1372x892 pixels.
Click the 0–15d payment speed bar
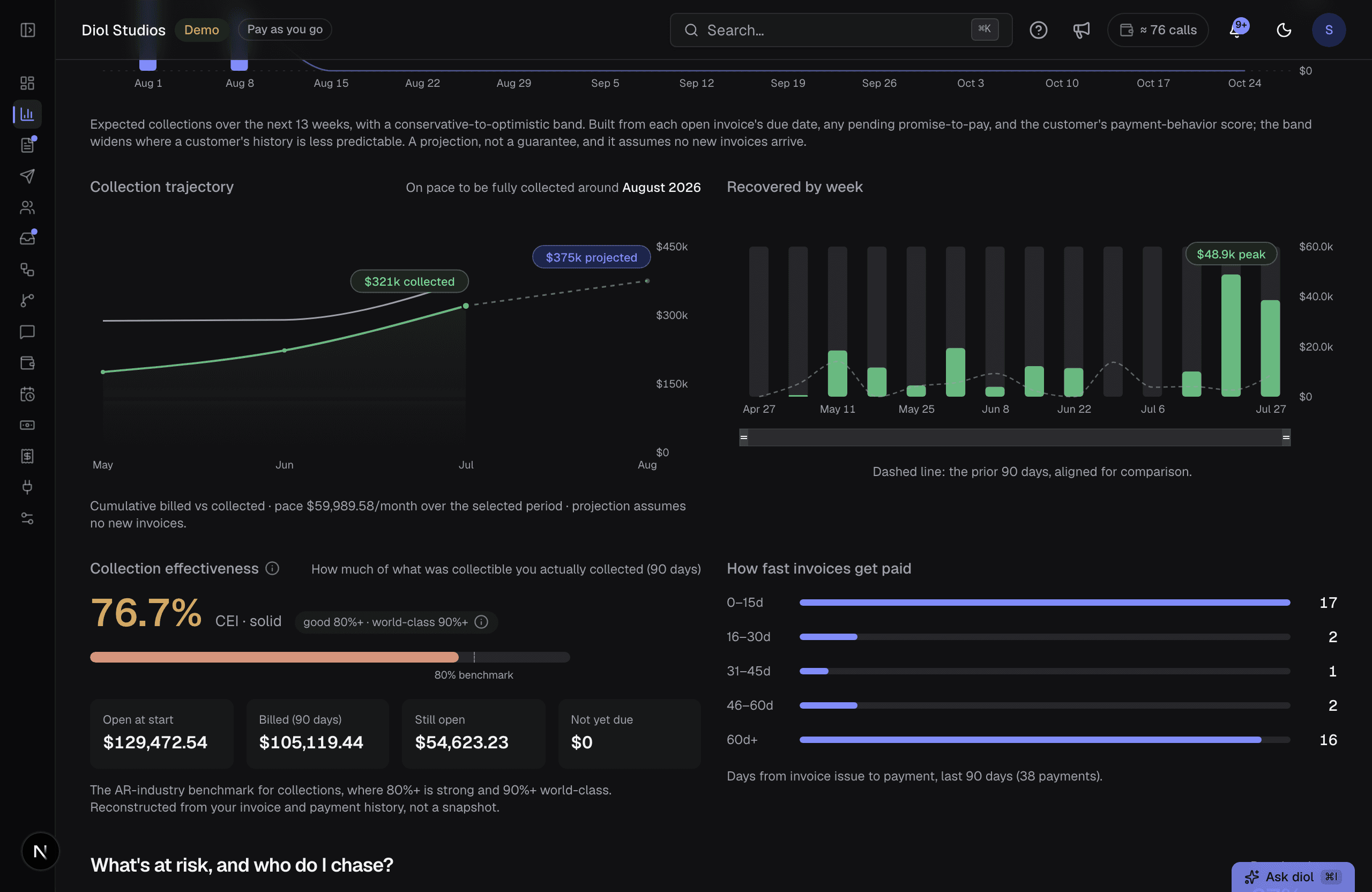click(x=1045, y=603)
